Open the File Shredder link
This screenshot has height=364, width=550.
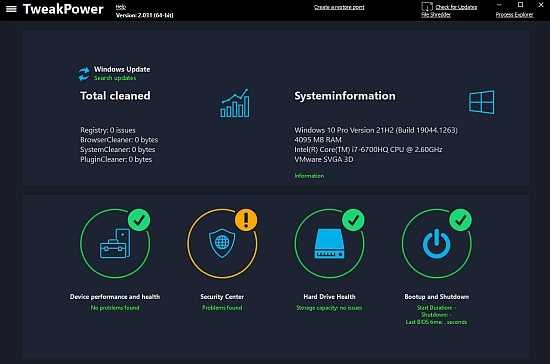click(x=436, y=14)
